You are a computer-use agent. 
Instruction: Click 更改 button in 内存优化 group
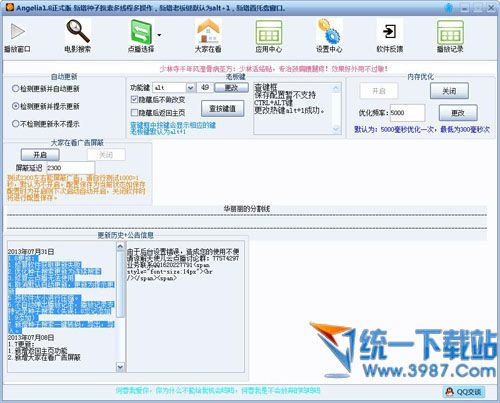pos(458,113)
